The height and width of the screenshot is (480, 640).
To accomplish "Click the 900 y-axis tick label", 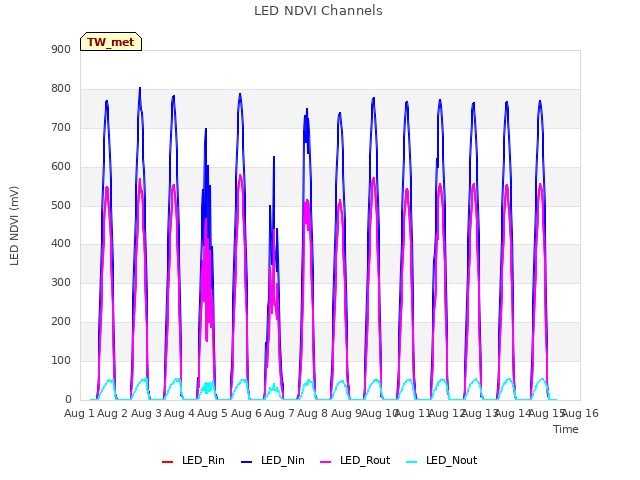I will (x=61, y=50).
